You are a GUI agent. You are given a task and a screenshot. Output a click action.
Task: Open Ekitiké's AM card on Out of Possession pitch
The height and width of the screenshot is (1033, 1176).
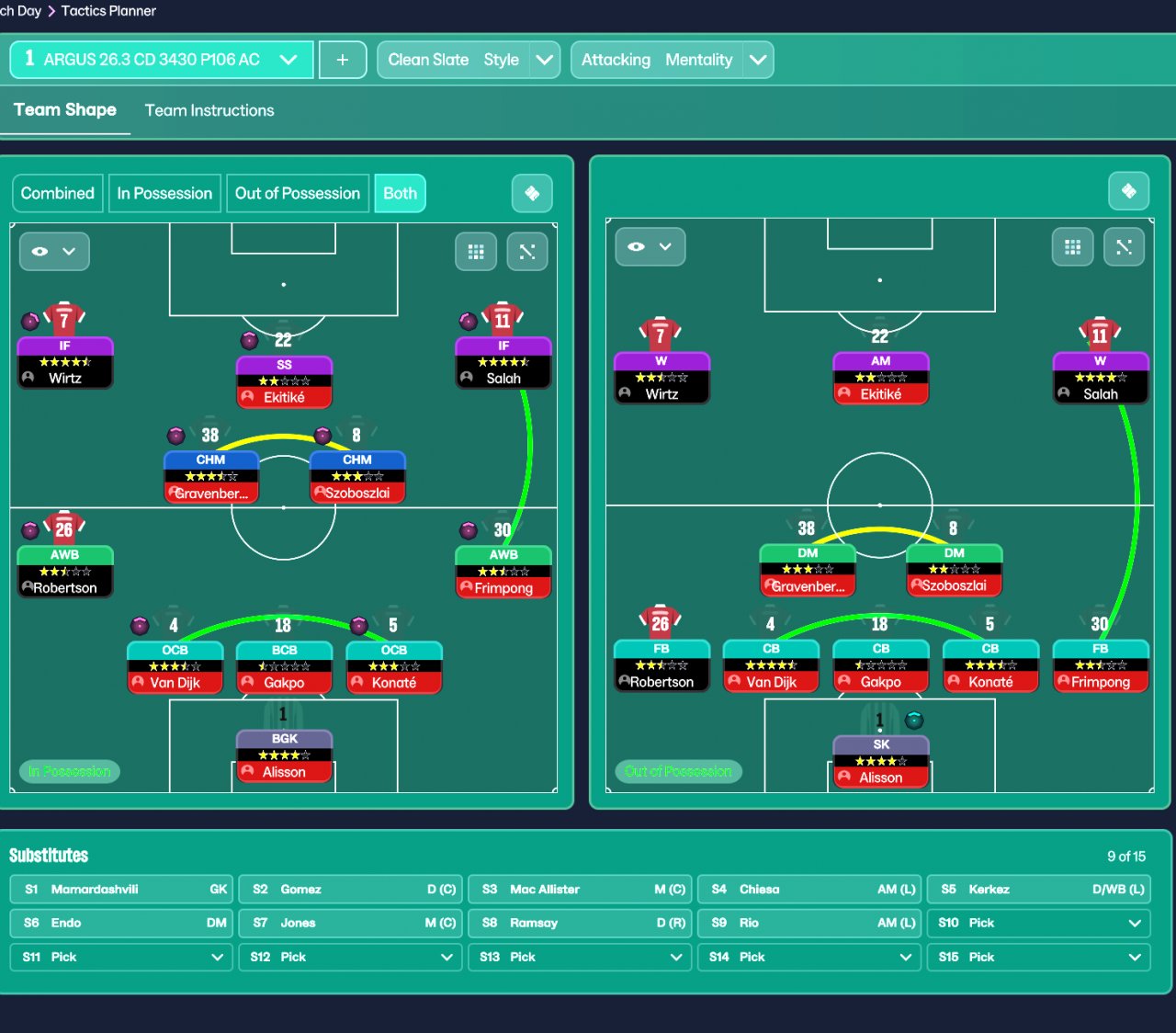tap(880, 378)
